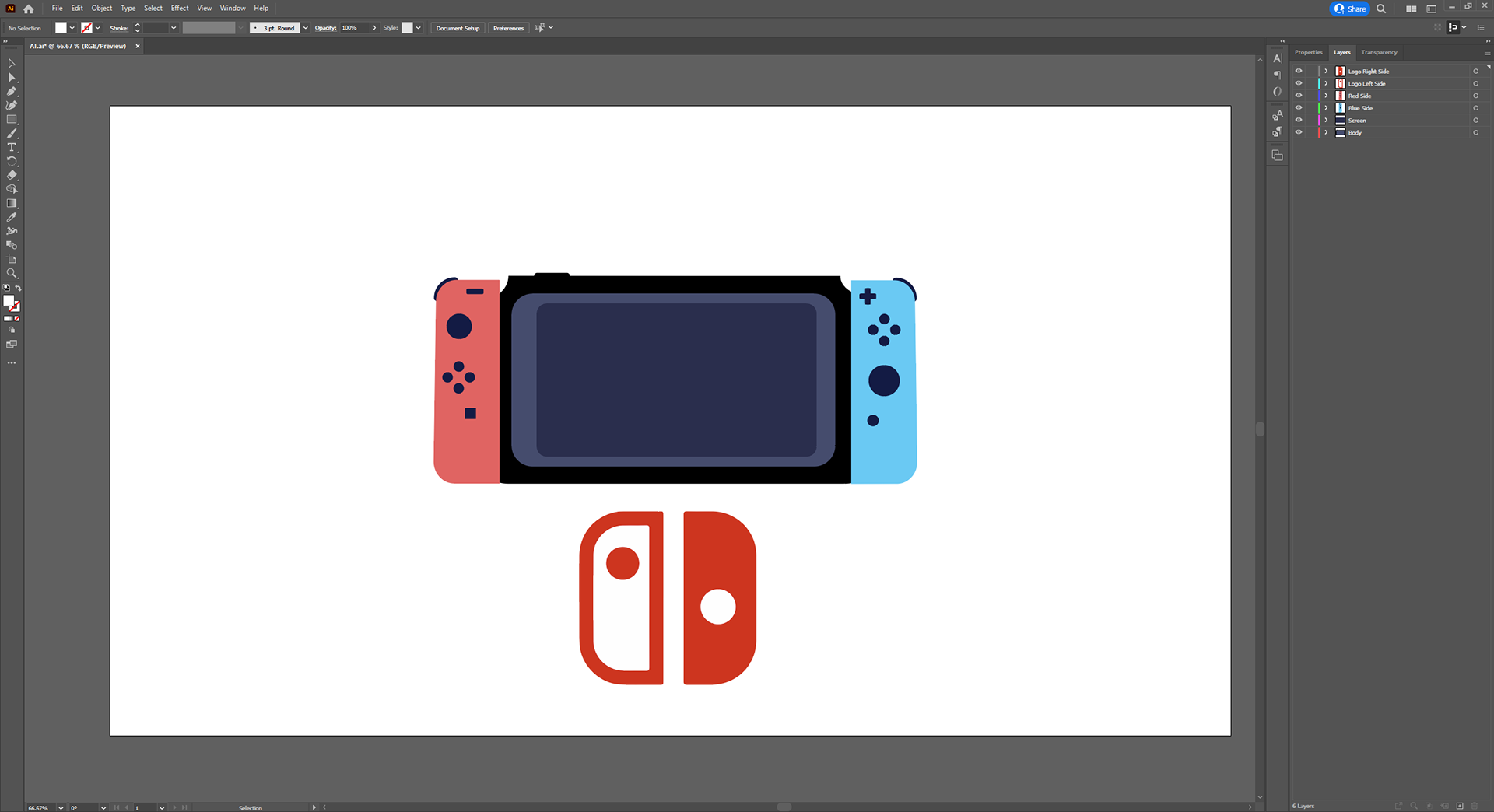Click the Preferences button
The image size is (1494, 812).
pos(508,28)
